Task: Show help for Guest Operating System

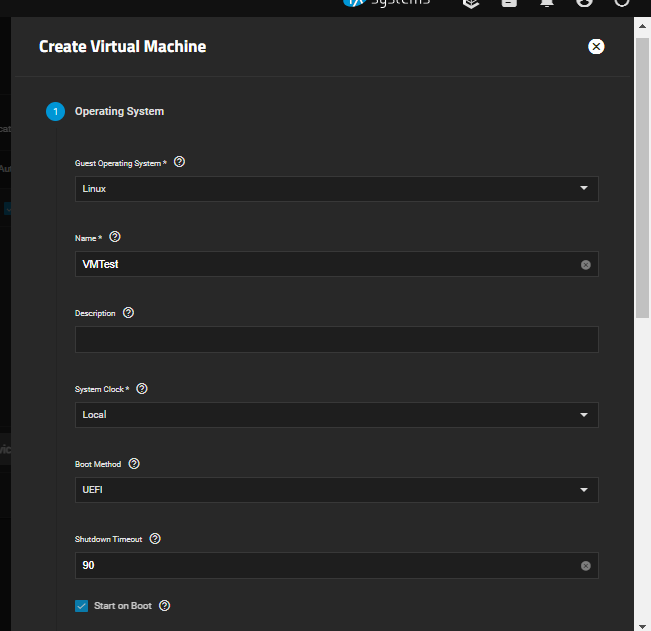Action: pos(179,162)
